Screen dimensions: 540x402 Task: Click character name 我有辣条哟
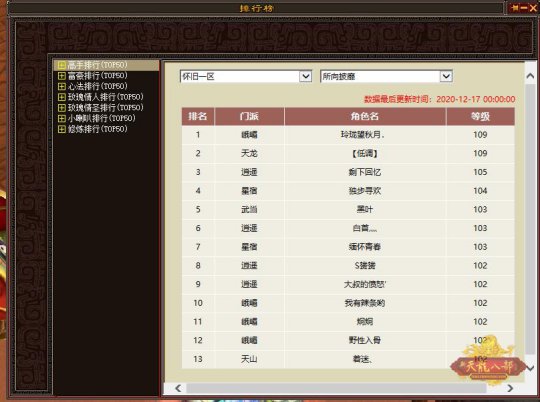point(365,303)
